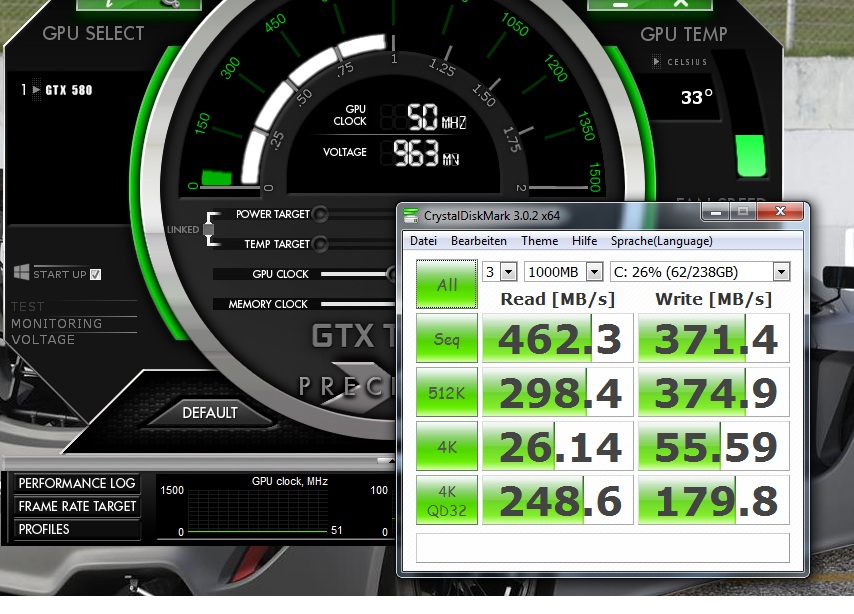Switch to the Voltage tab
The height and width of the screenshot is (614, 854).
(43, 339)
